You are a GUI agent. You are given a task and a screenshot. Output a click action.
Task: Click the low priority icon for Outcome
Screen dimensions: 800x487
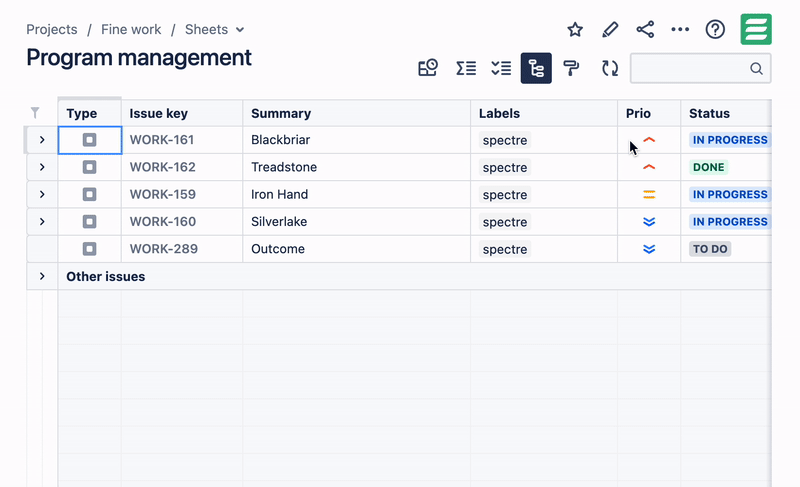click(x=649, y=249)
